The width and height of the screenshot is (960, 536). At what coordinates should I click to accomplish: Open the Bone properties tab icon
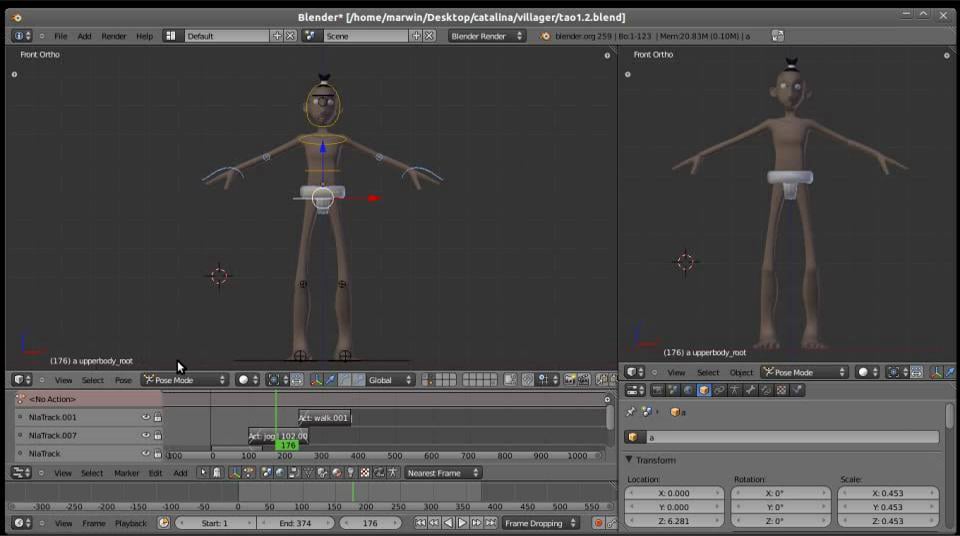point(751,390)
